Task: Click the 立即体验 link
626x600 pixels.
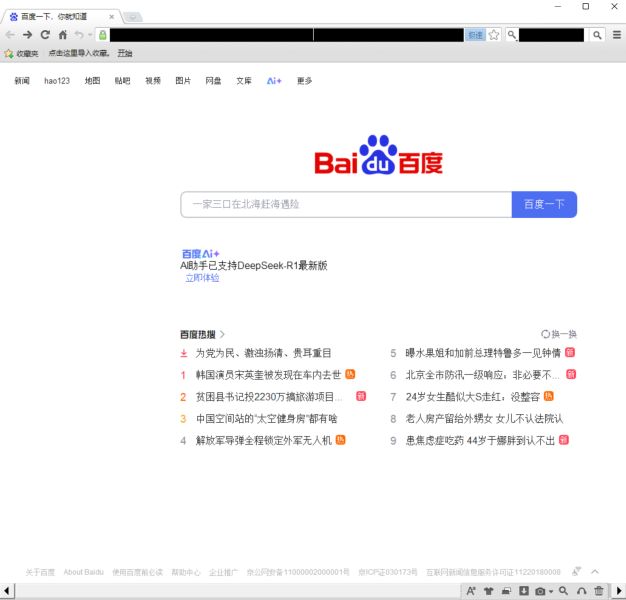Action: pos(202,278)
